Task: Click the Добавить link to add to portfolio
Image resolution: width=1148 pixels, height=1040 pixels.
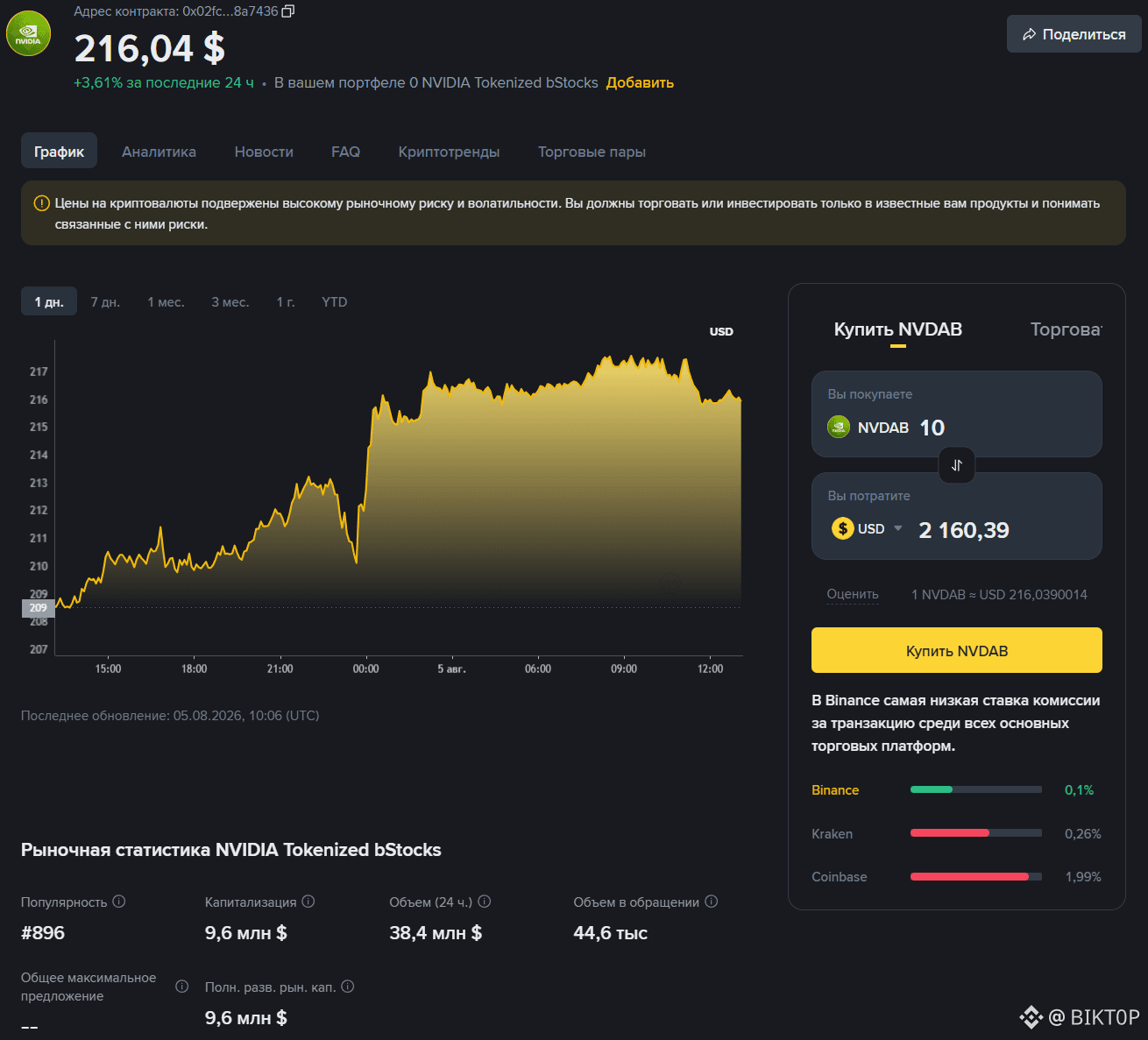Action: click(640, 82)
